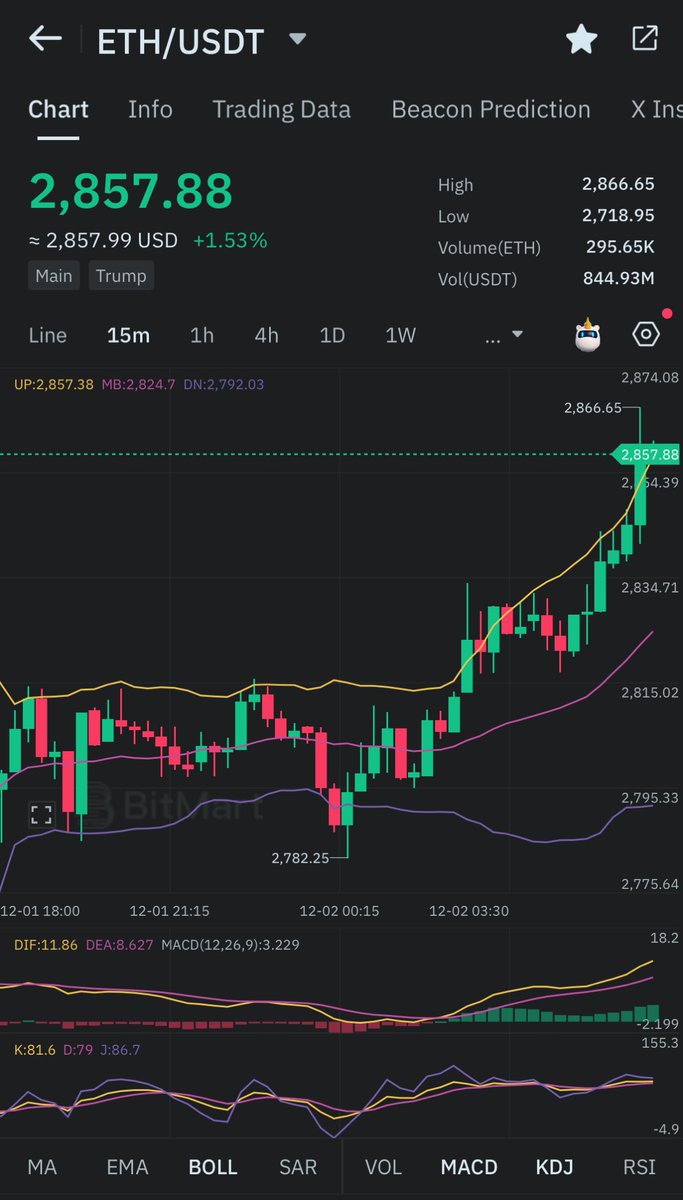This screenshot has height=1200, width=683.
Task: Click the 2,782.25 low marker on chart
Action: coord(300,858)
